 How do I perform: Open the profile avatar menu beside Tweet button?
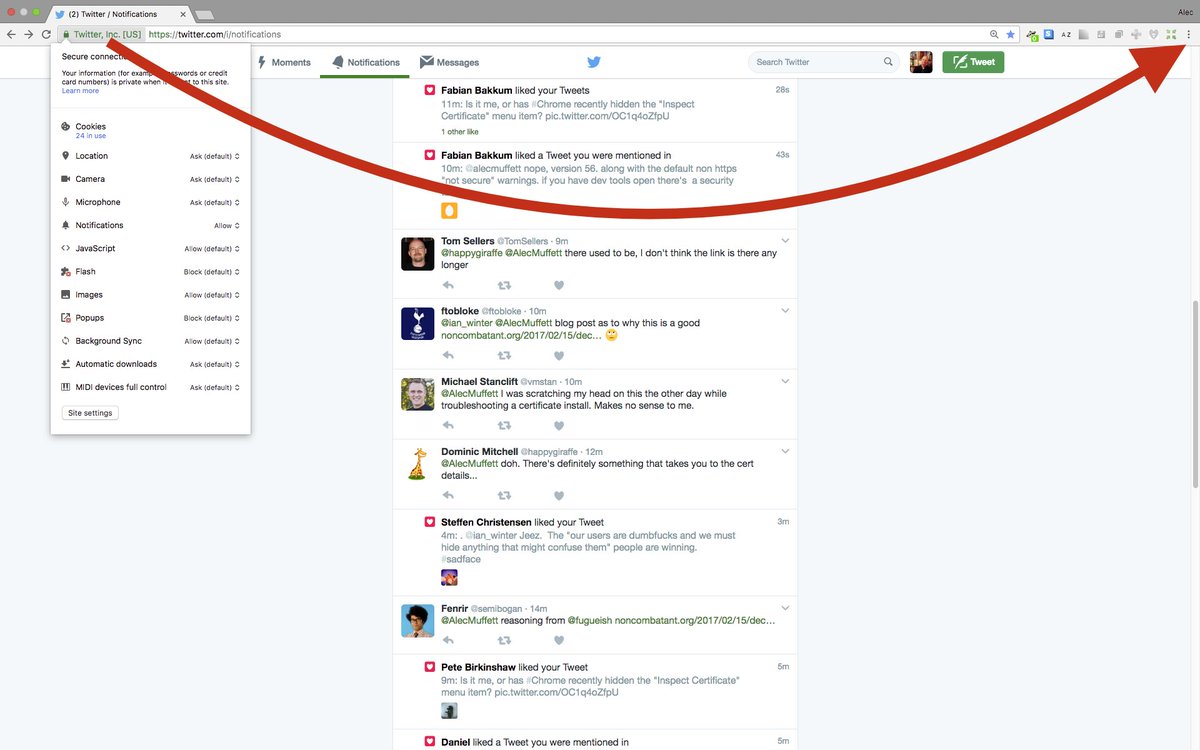pyautogui.click(x=921, y=62)
